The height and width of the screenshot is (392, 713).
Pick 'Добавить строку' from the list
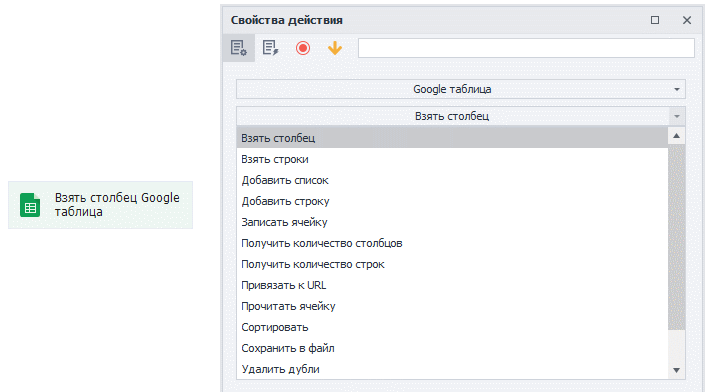tap(452, 201)
